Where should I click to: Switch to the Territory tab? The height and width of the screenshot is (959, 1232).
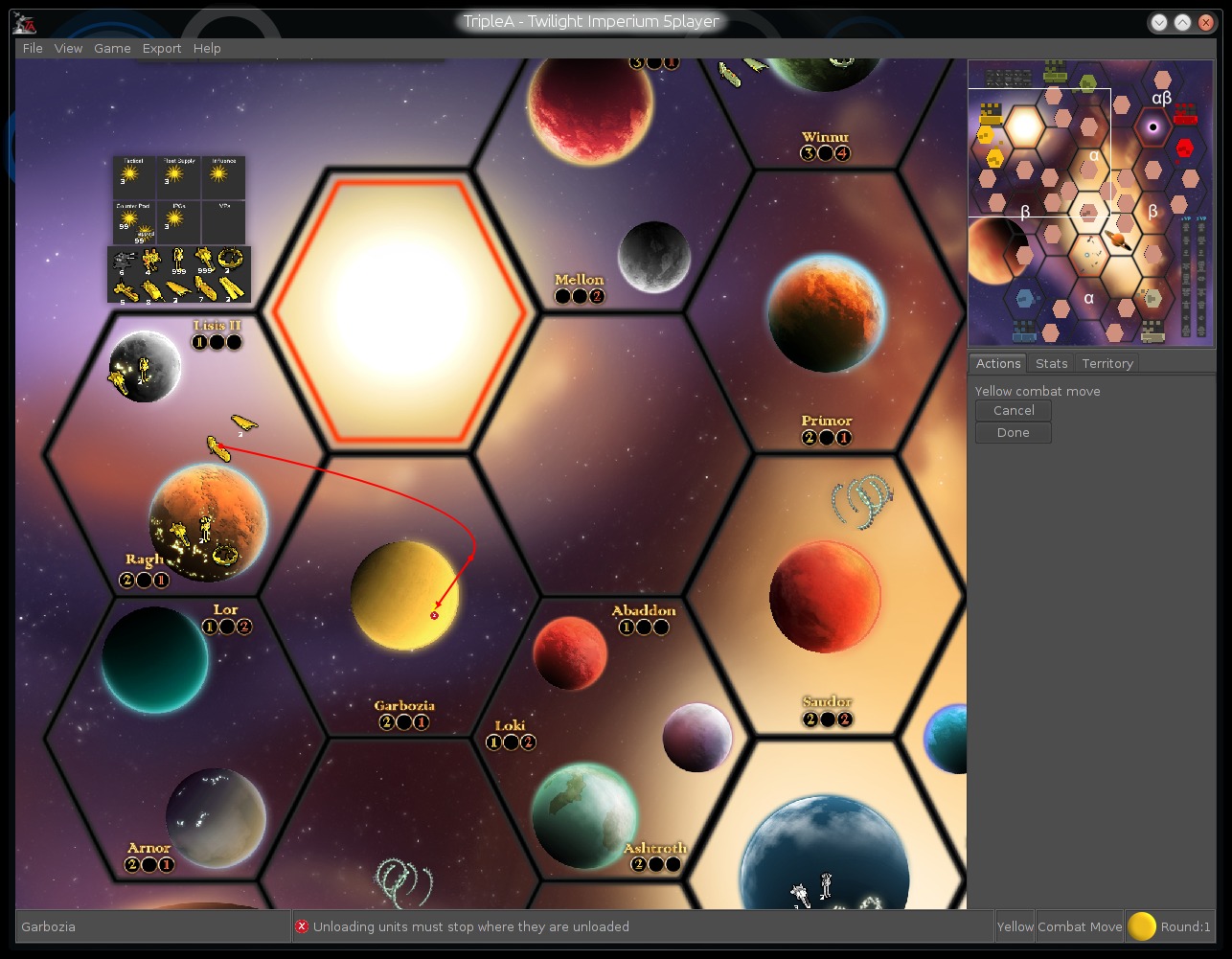[x=1107, y=363]
